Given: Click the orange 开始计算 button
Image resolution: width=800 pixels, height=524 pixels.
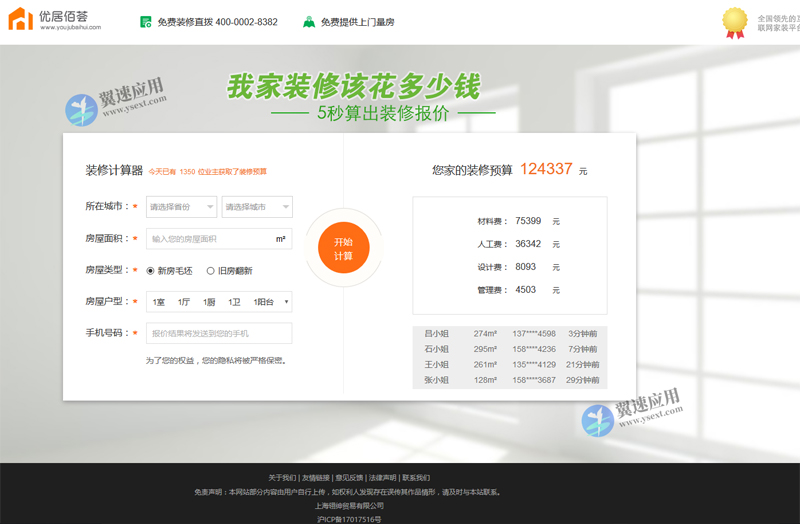Looking at the screenshot, I should 343,248.
